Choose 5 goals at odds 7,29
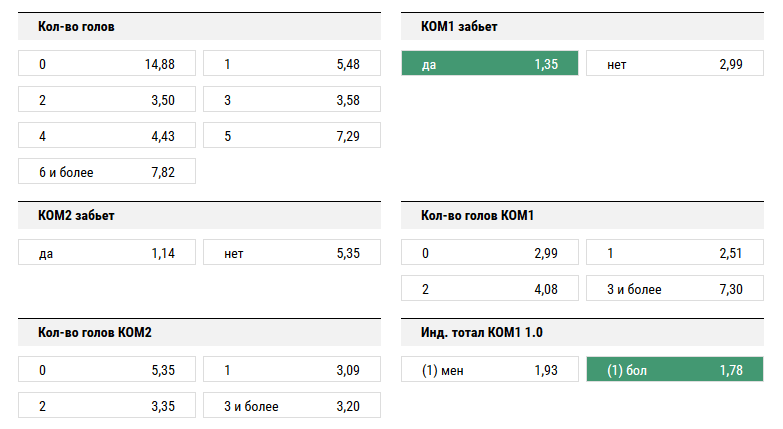Screen dimensions: 783x429 [x=292, y=135]
